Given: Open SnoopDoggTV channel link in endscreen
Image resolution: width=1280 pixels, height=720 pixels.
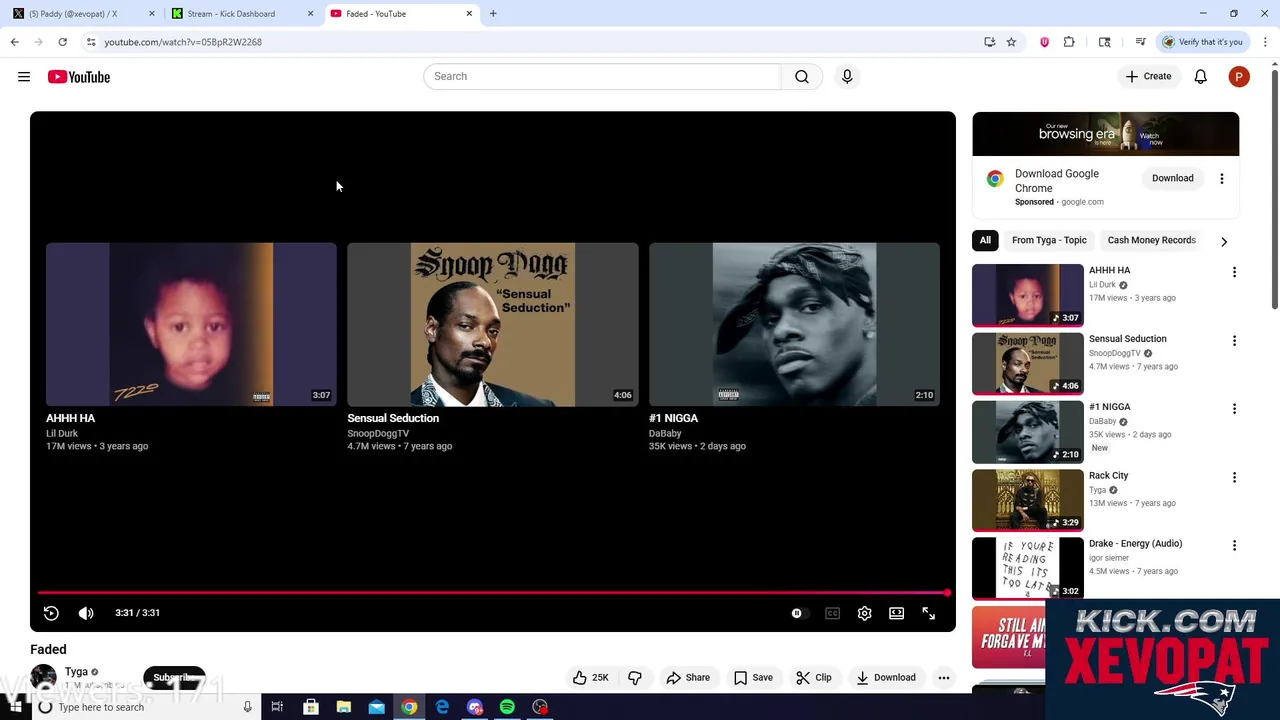Looking at the screenshot, I should click(378, 433).
